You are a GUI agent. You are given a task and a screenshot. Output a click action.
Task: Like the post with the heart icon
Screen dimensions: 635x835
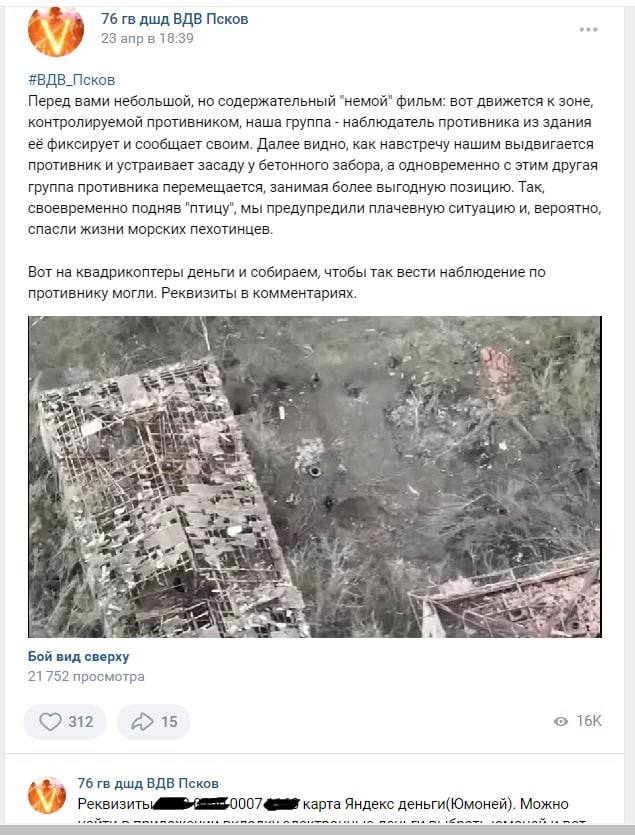pyautogui.click(x=51, y=722)
